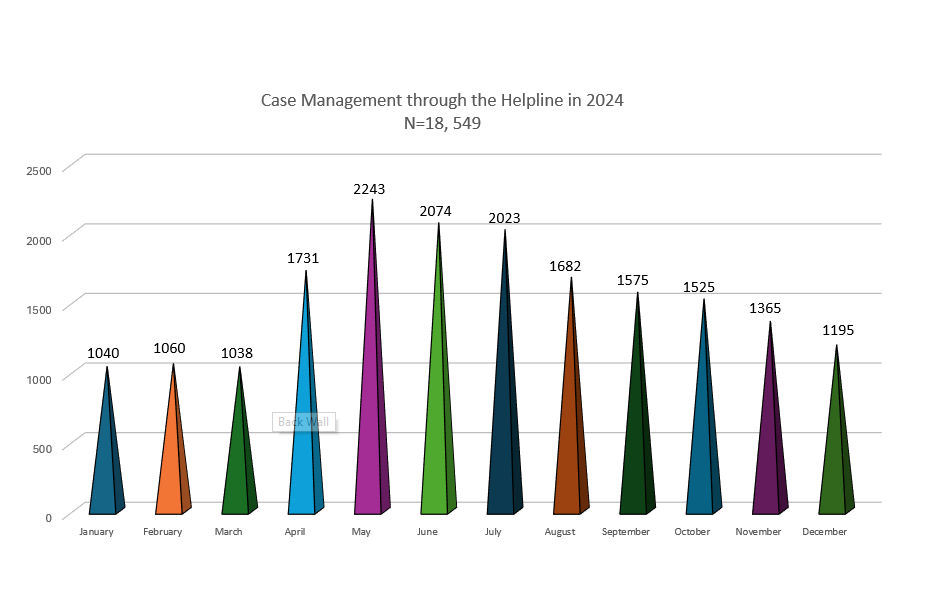
Task: Select the chart title about Case Management
Action: (442, 100)
